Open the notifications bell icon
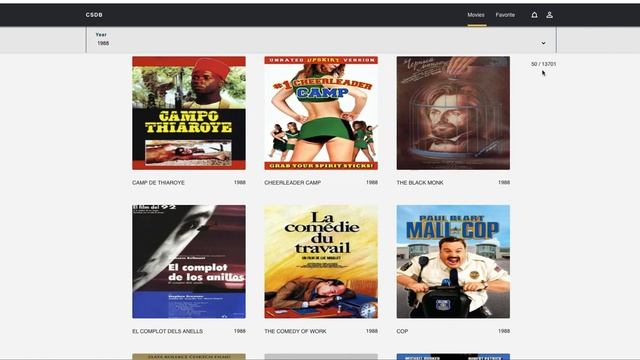Viewport: 640px width, 360px height. [534, 15]
